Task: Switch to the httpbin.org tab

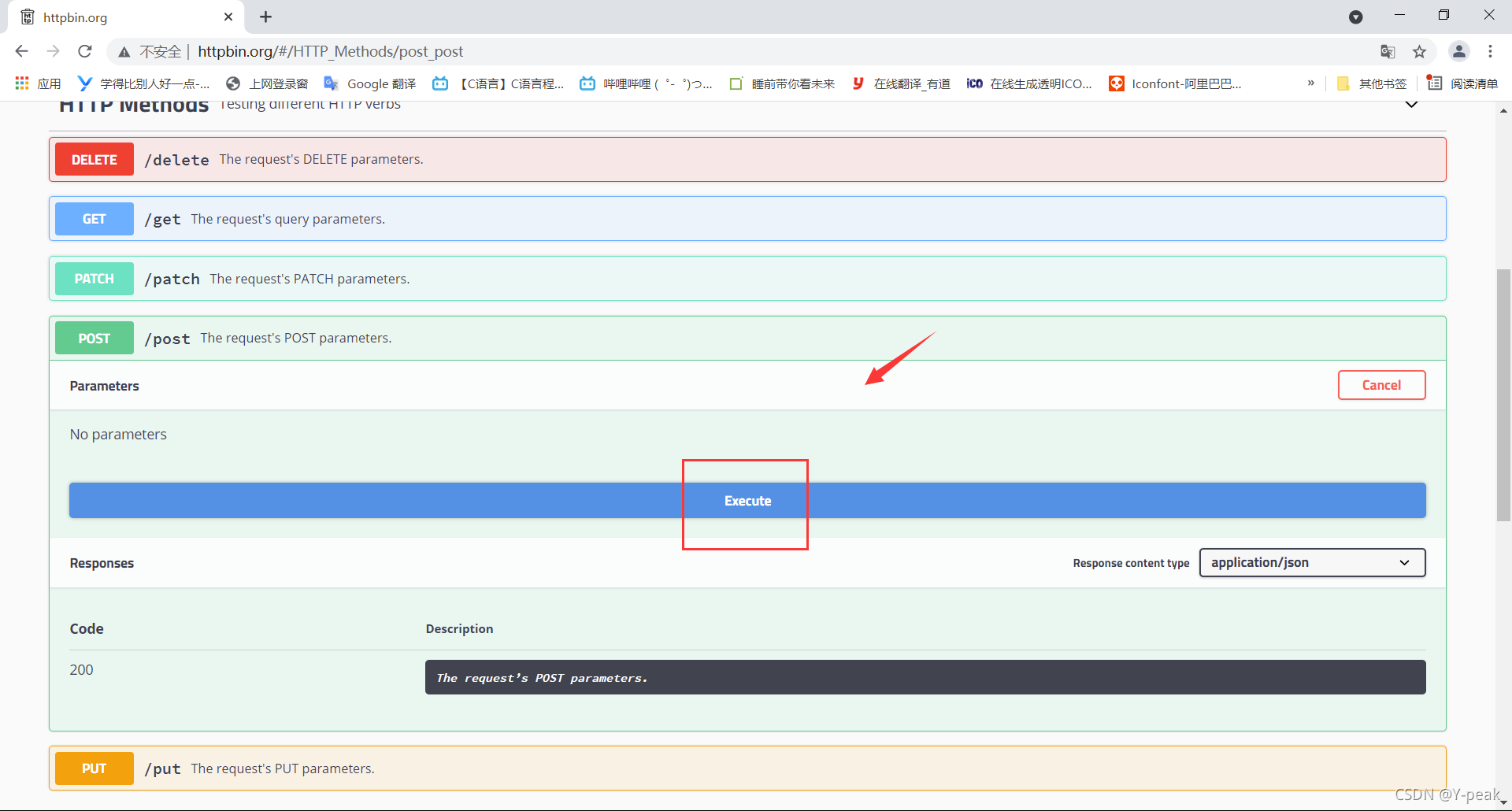Action: 118,17
